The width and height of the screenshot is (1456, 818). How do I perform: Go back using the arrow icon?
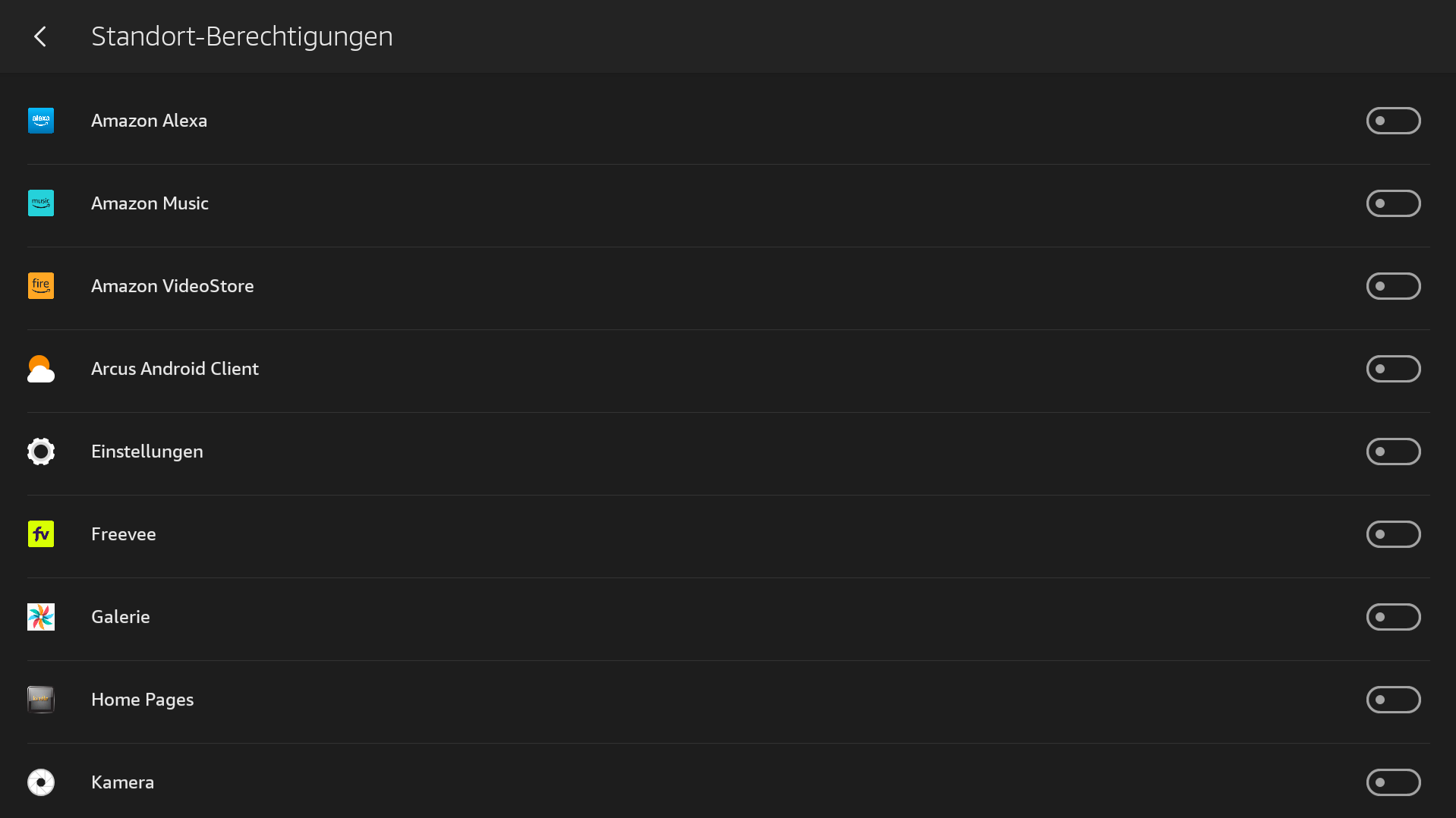40,36
